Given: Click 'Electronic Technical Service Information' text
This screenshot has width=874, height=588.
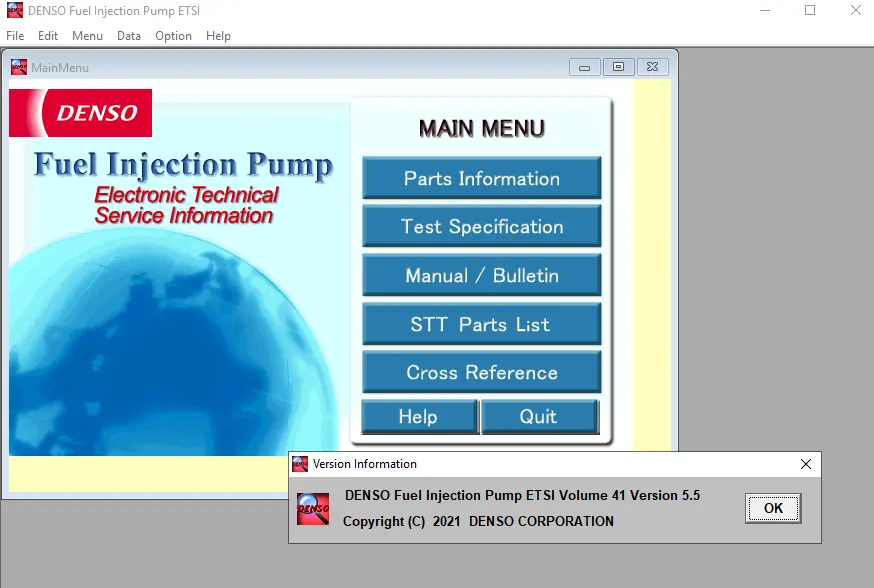Looking at the screenshot, I should pyautogui.click(x=186, y=205).
